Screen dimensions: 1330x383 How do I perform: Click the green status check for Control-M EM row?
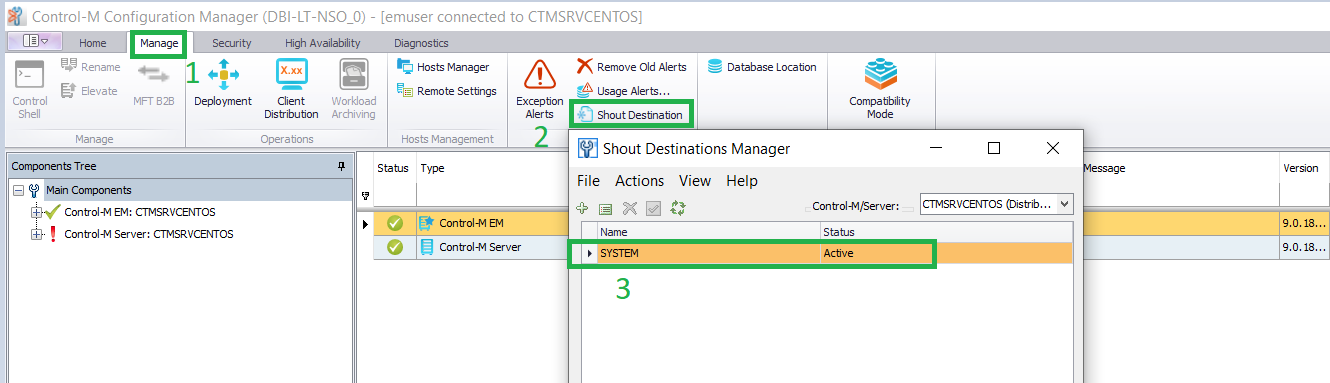click(395, 223)
